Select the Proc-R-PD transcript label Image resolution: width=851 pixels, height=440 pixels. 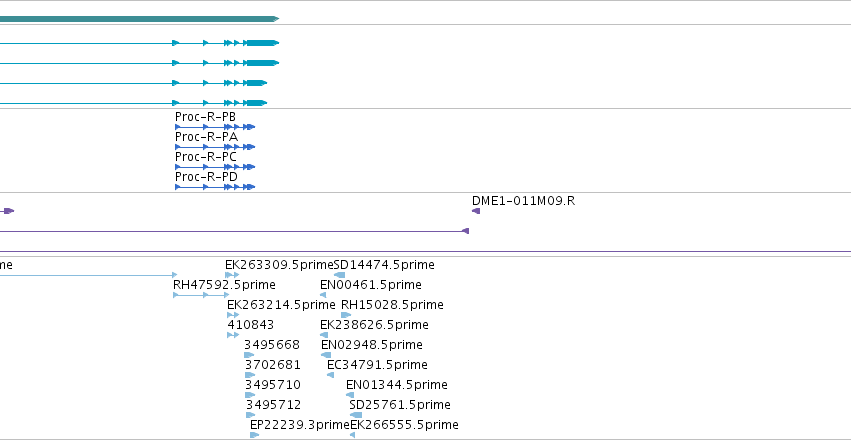coord(206,177)
